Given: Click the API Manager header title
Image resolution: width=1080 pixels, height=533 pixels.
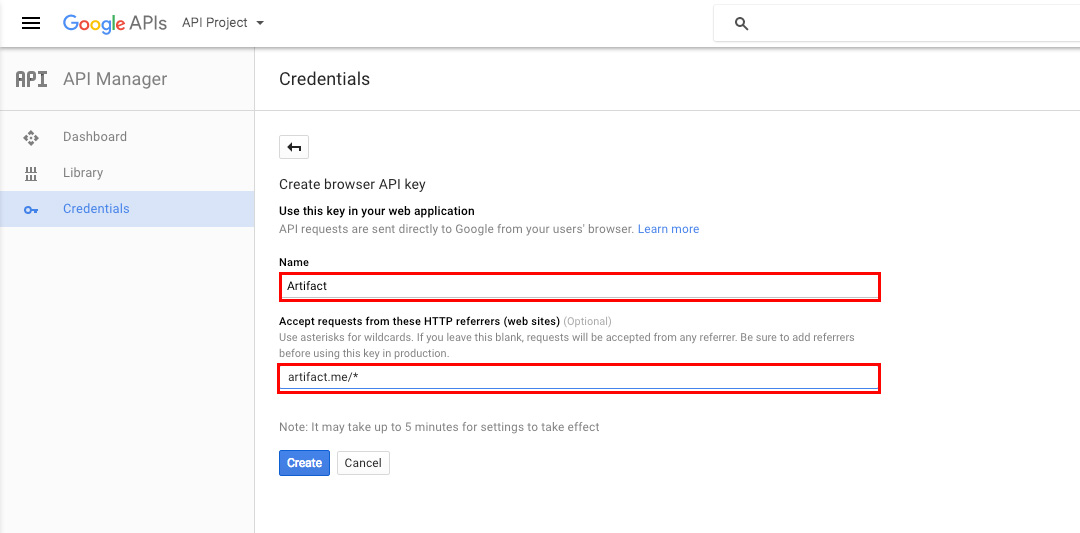Looking at the screenshot, I should tap(115, 79).
